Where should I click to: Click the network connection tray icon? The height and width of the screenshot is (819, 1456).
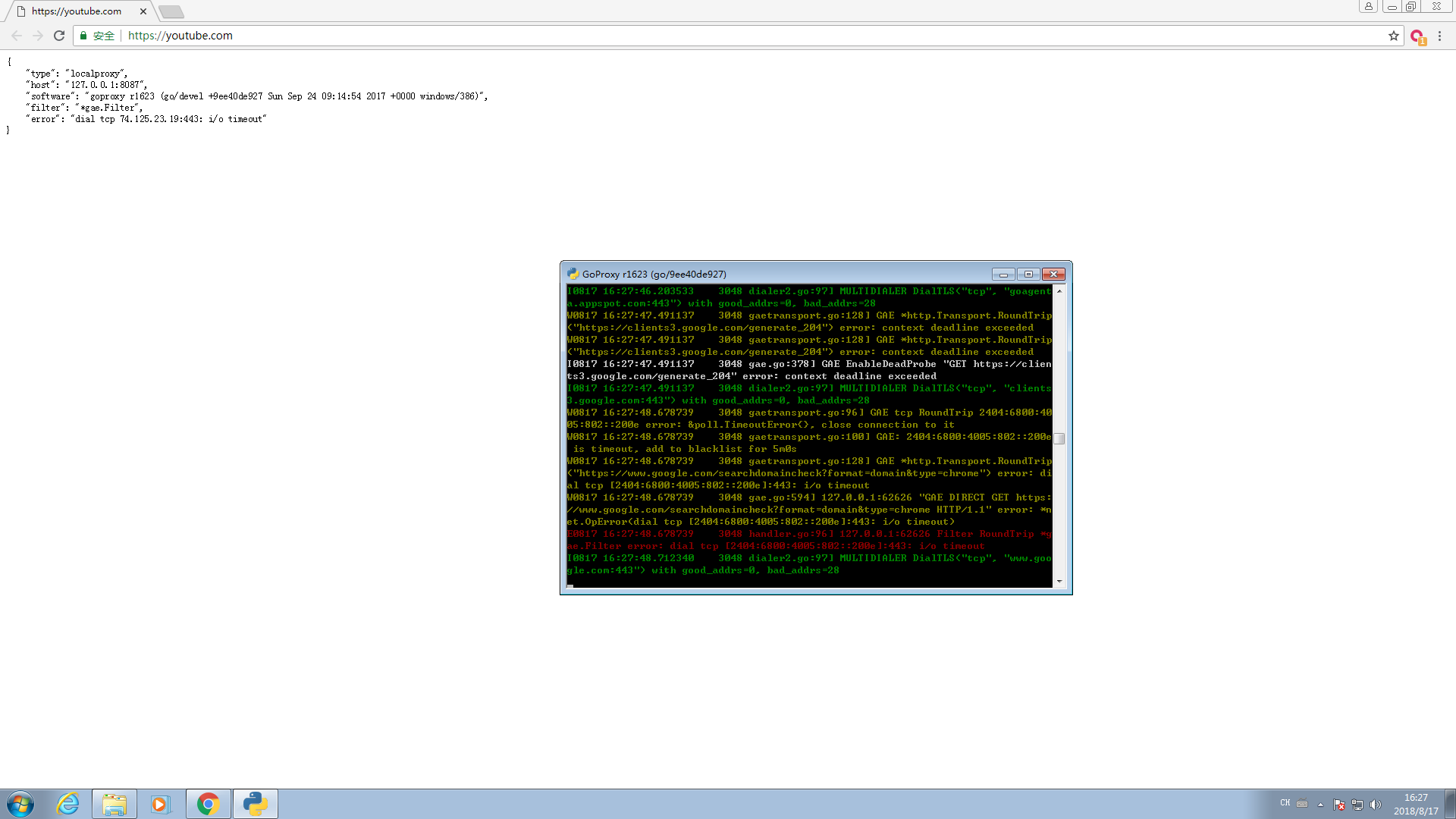click(x=1357, y=805)
